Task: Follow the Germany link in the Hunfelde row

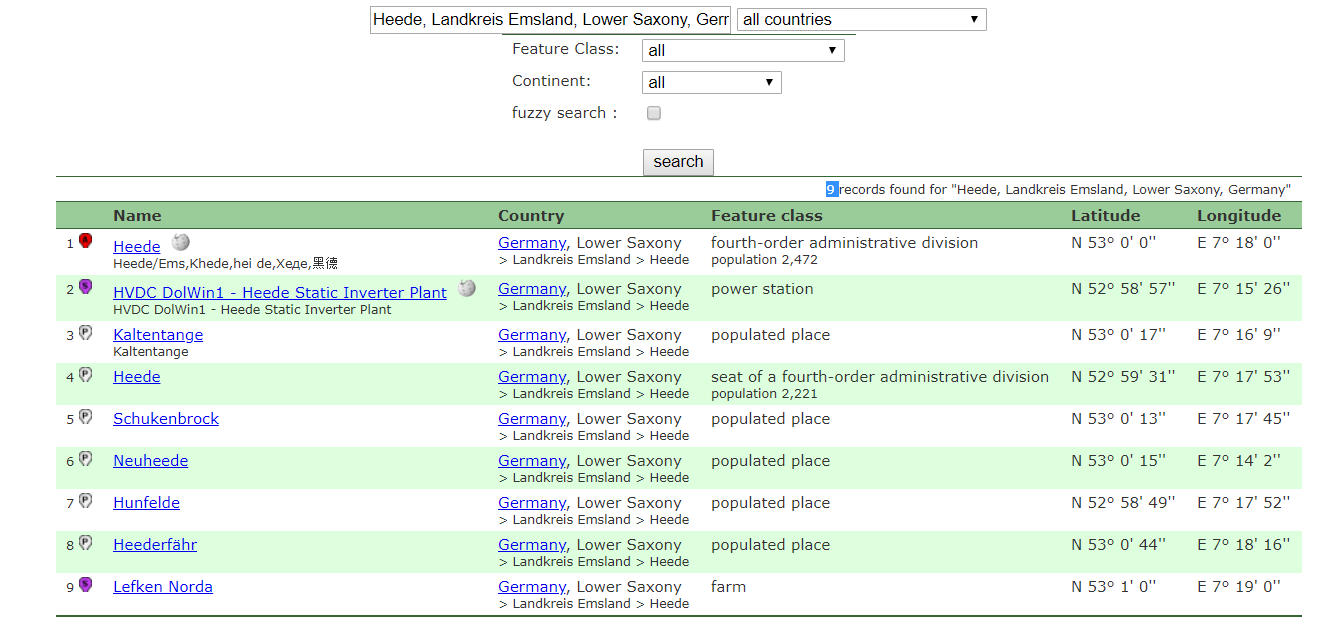Action: tap(532, 503)
